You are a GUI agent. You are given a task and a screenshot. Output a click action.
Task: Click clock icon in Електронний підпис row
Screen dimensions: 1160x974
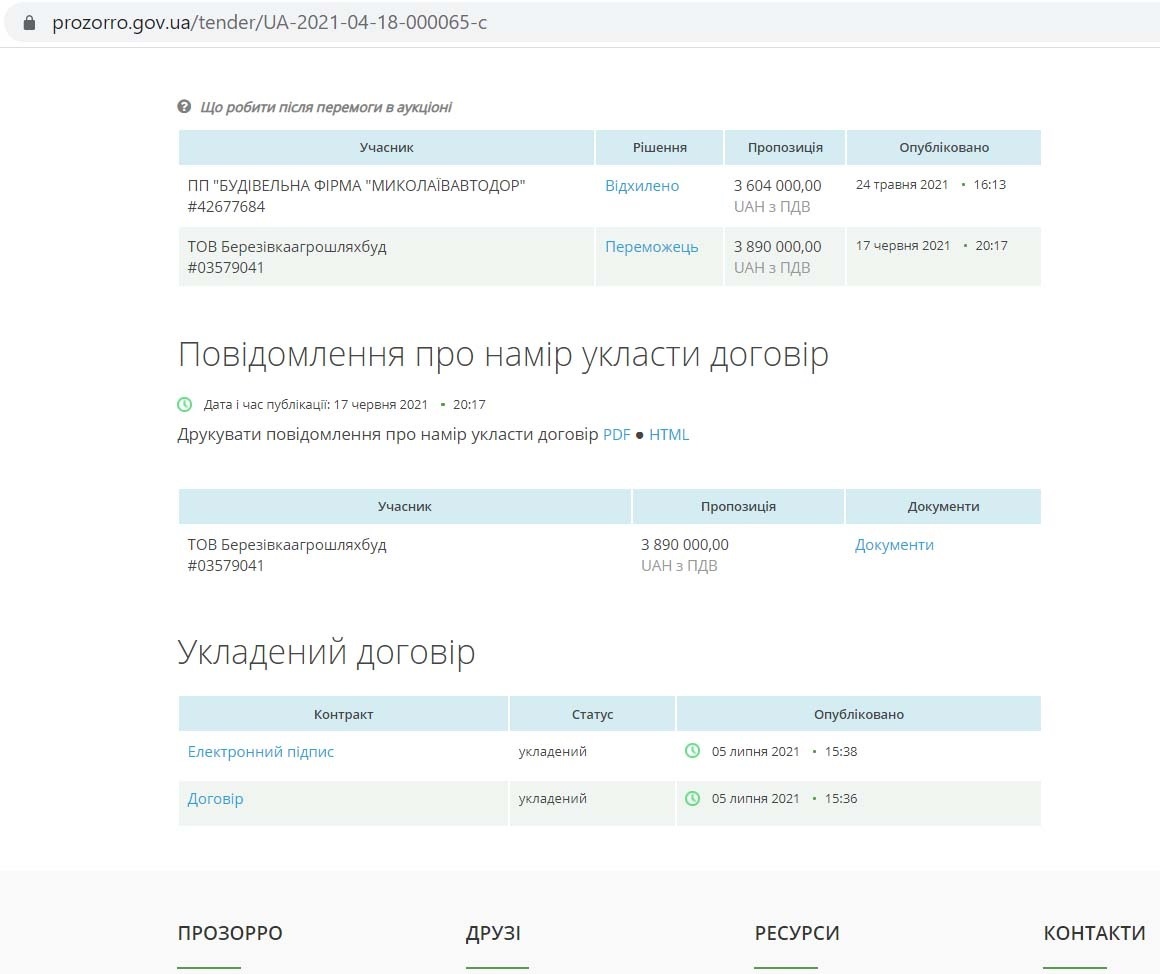692,751
